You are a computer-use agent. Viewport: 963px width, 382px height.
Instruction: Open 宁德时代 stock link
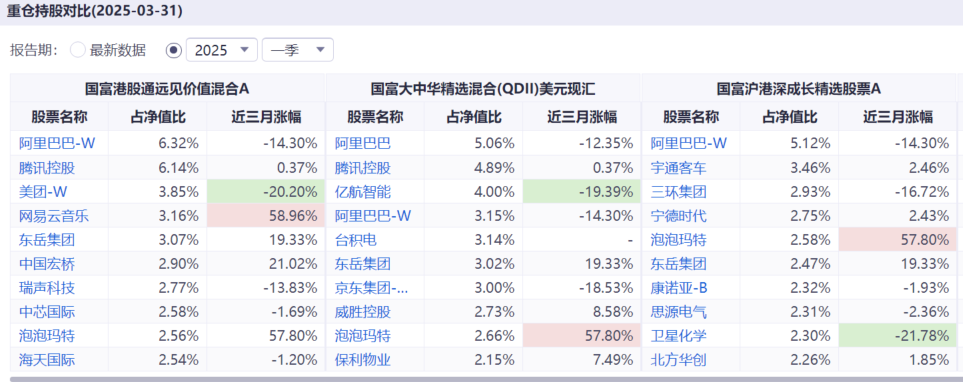pos(678,216)
